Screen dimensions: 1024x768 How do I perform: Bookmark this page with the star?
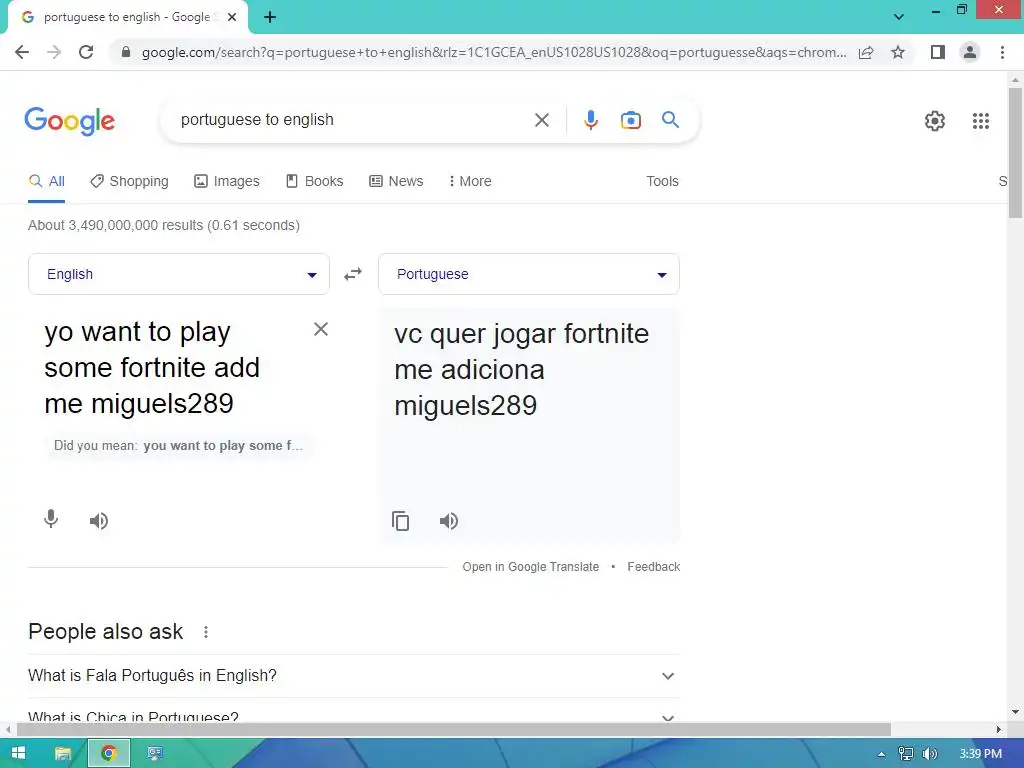coord(898,52)
